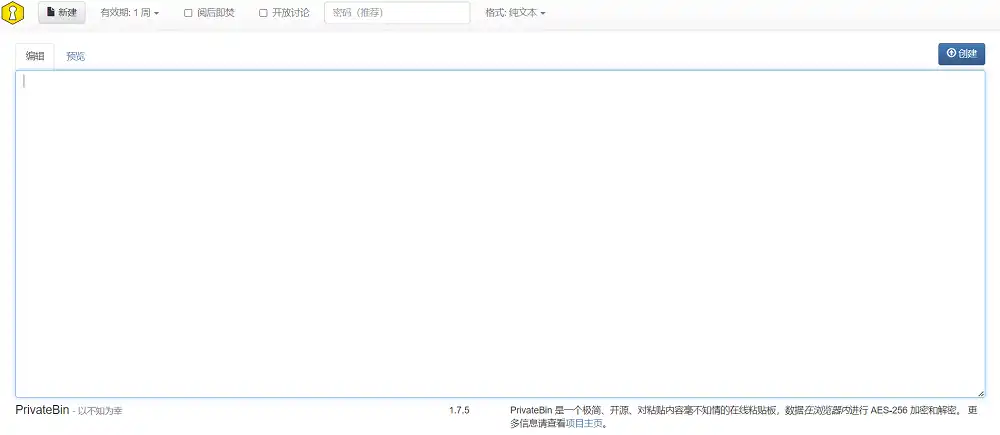The image size is (1000, 435).
Task: Tick the 阅后即焚 checkbox
Action: pyautogui.click(x=188, y=13)
